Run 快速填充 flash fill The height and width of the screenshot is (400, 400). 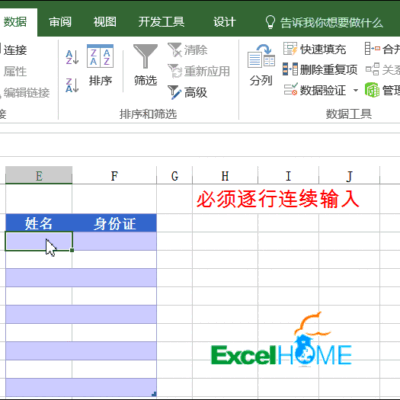315,49
